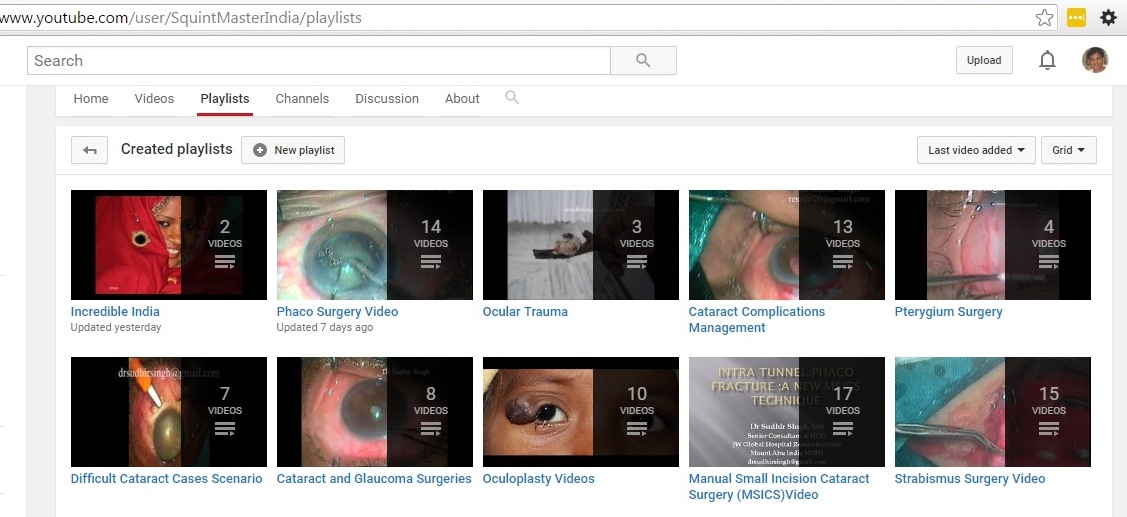The image size is (1127, 517).
Task: Open the user avatar menu
Action: click(x=1095, y=60)
